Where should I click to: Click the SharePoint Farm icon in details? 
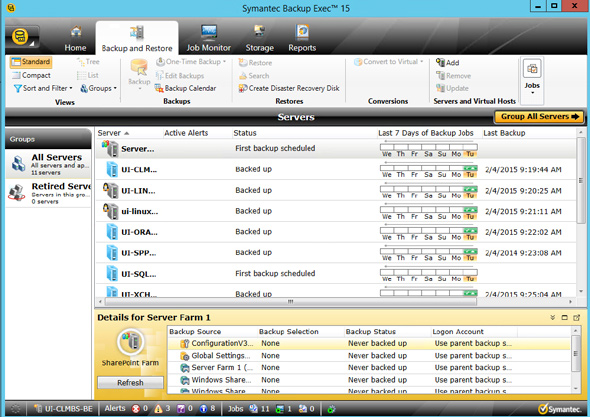point(131,342)
